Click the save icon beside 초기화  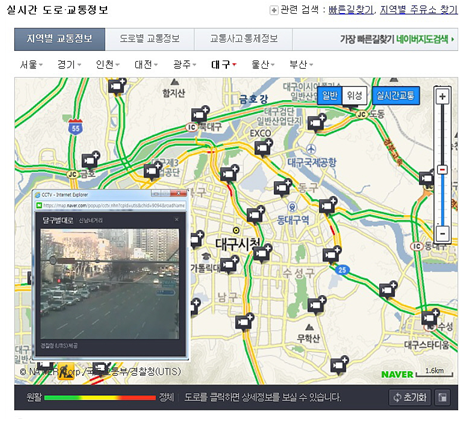coord(442,397)
